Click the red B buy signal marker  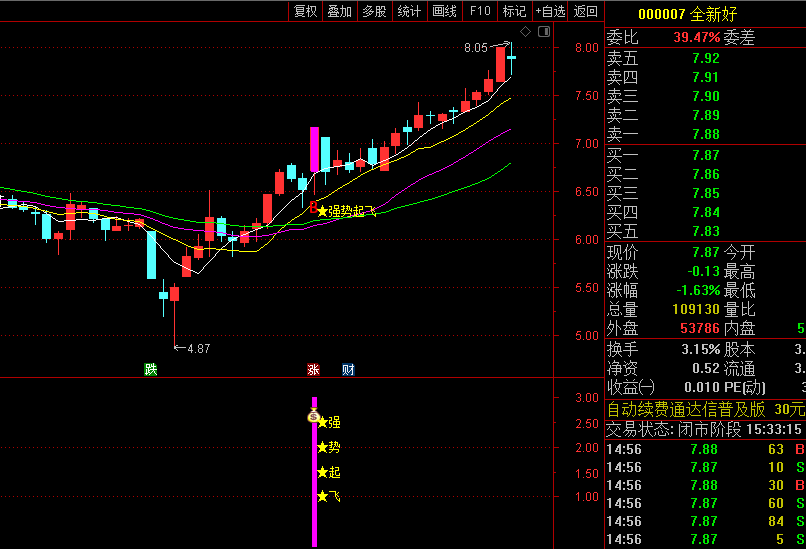coord(313,208)
